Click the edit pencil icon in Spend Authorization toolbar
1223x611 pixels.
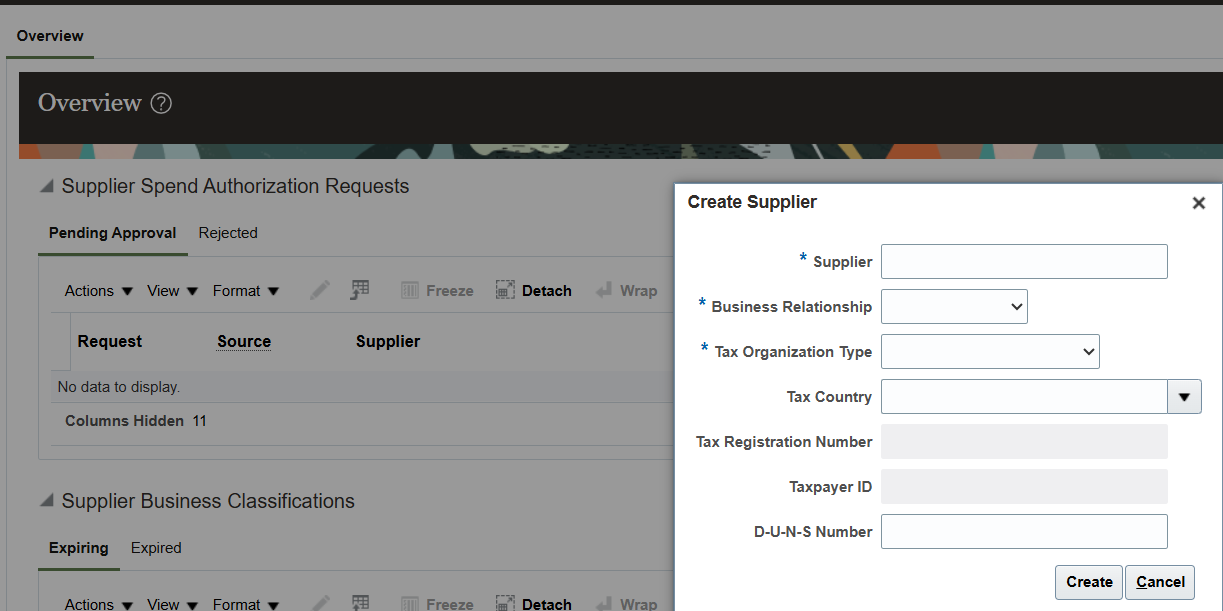[x=320, y=291]
